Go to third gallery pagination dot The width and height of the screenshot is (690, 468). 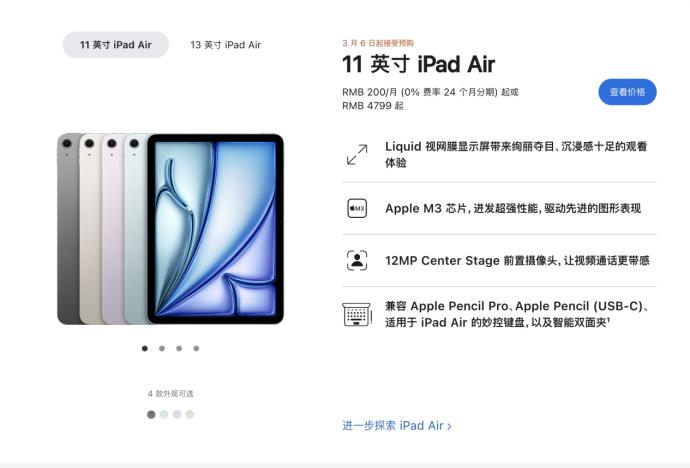(x=179, y=348)
